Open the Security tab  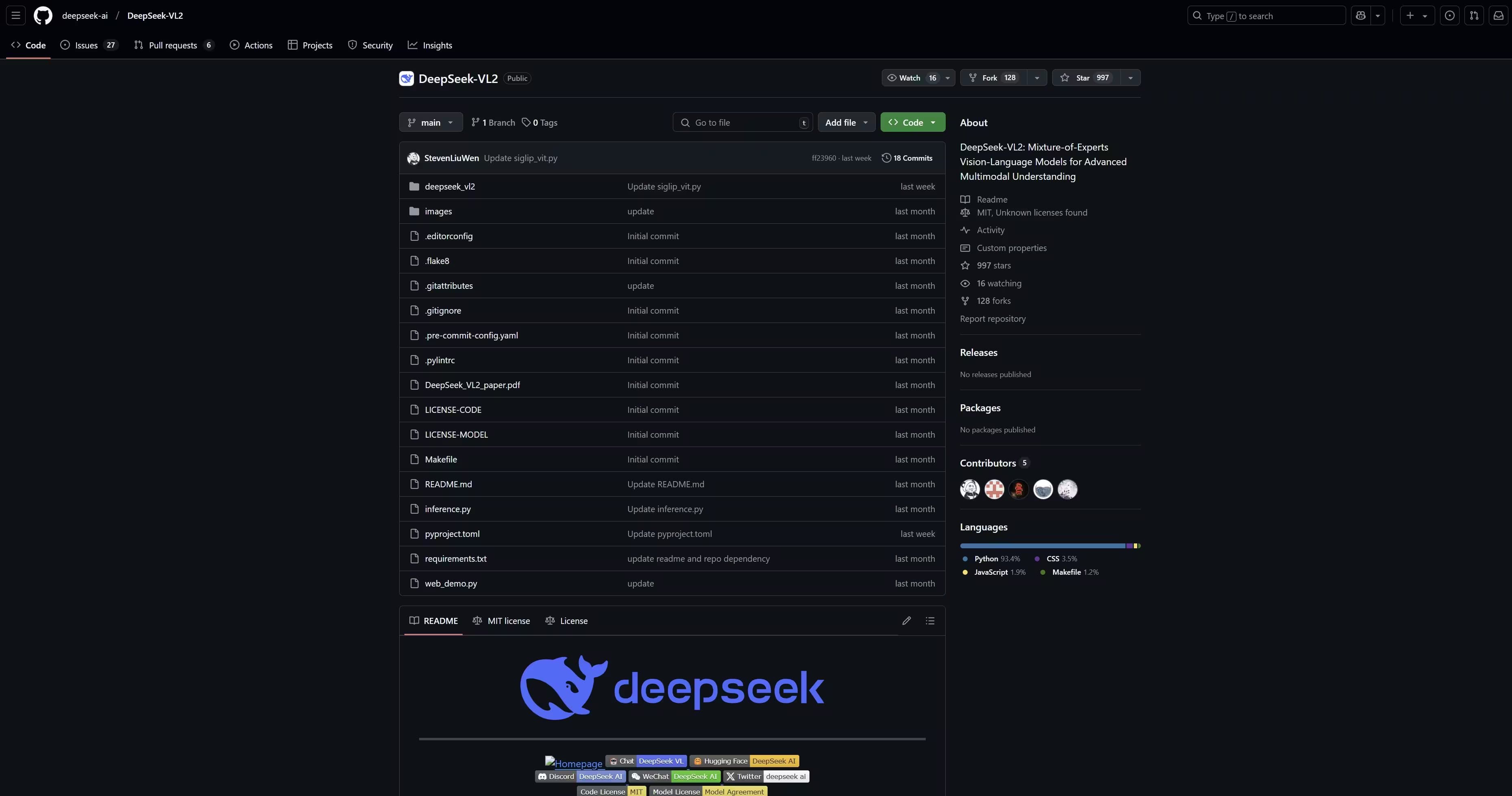coord(370,45)
